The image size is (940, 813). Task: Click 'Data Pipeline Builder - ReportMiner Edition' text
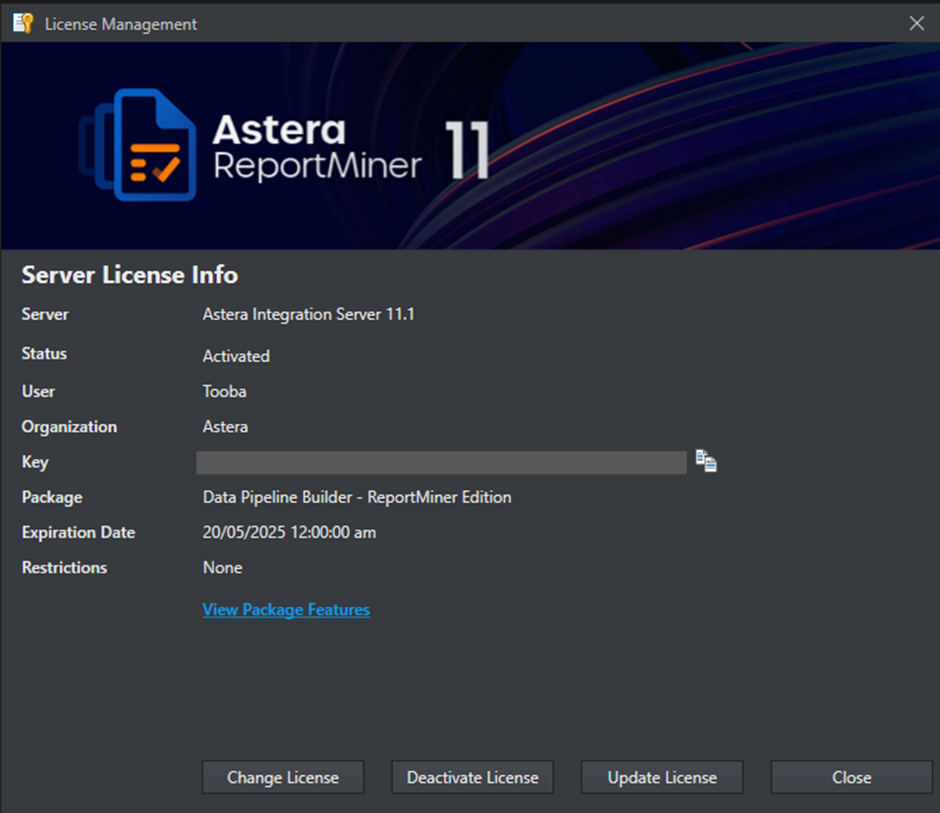(x=357, y=498)
